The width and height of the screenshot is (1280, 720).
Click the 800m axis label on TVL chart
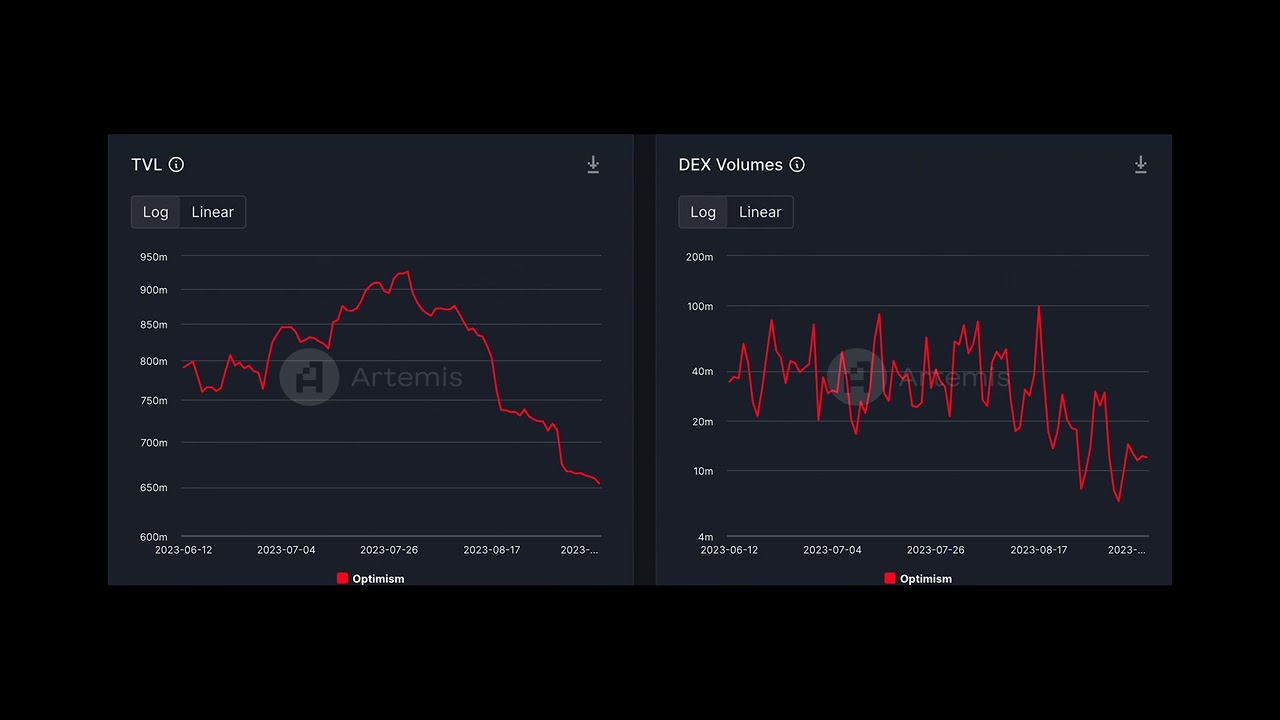(x=154, y=361)
